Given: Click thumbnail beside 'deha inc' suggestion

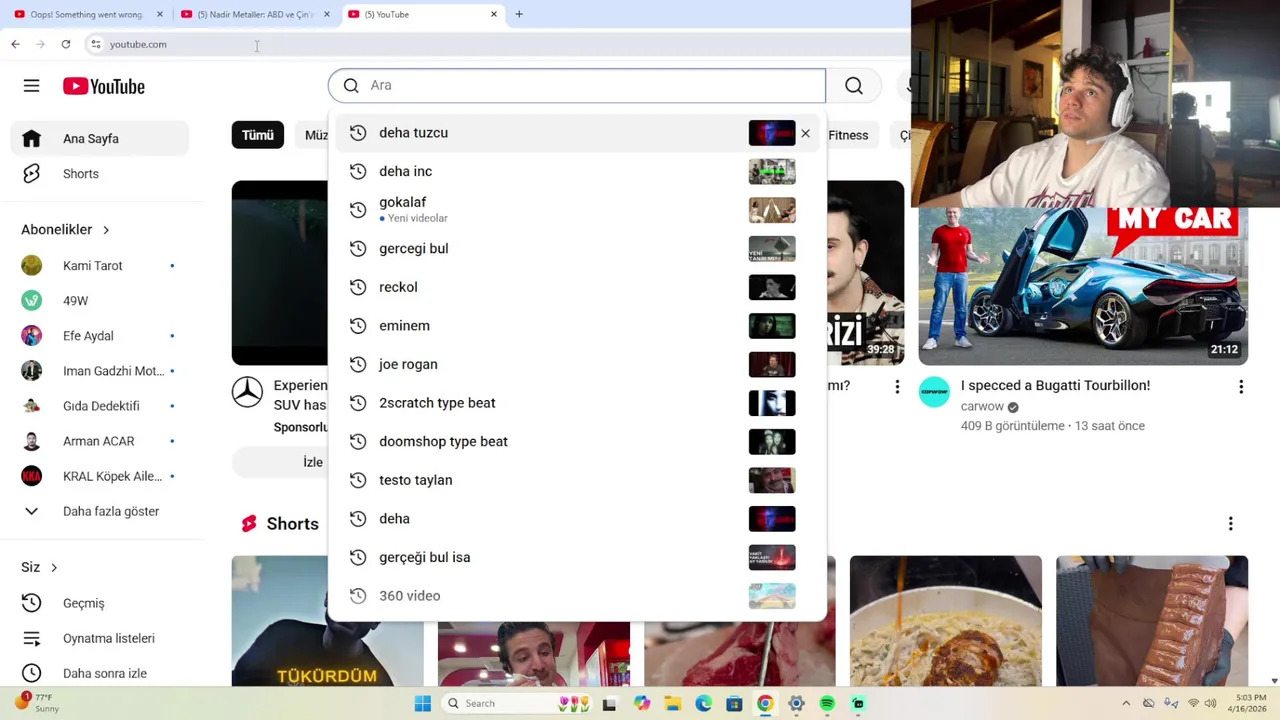Looking at the screenshot, I should click(x=772, y=172).
